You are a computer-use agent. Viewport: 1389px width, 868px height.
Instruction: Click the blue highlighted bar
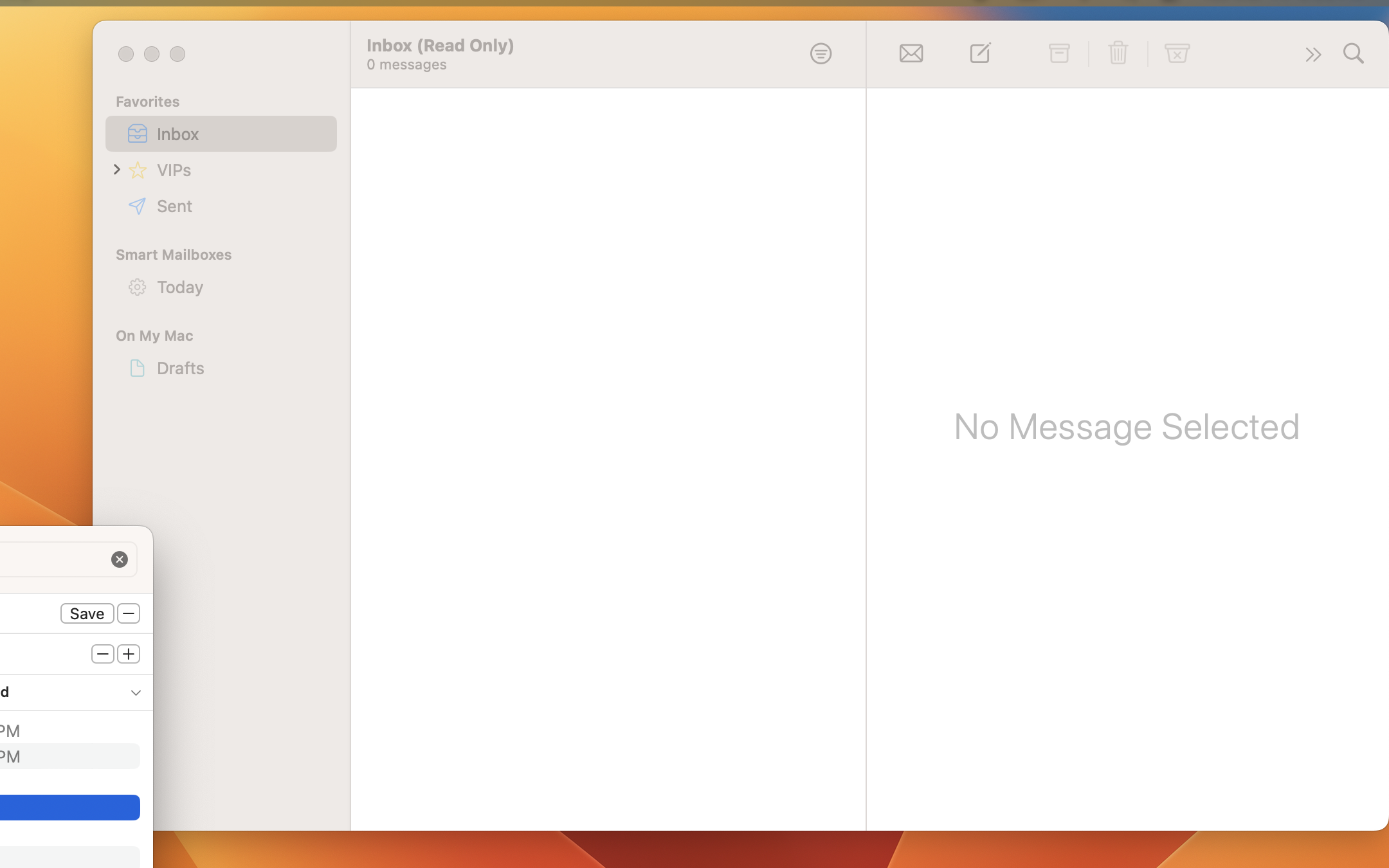click(x=69, y=808)
